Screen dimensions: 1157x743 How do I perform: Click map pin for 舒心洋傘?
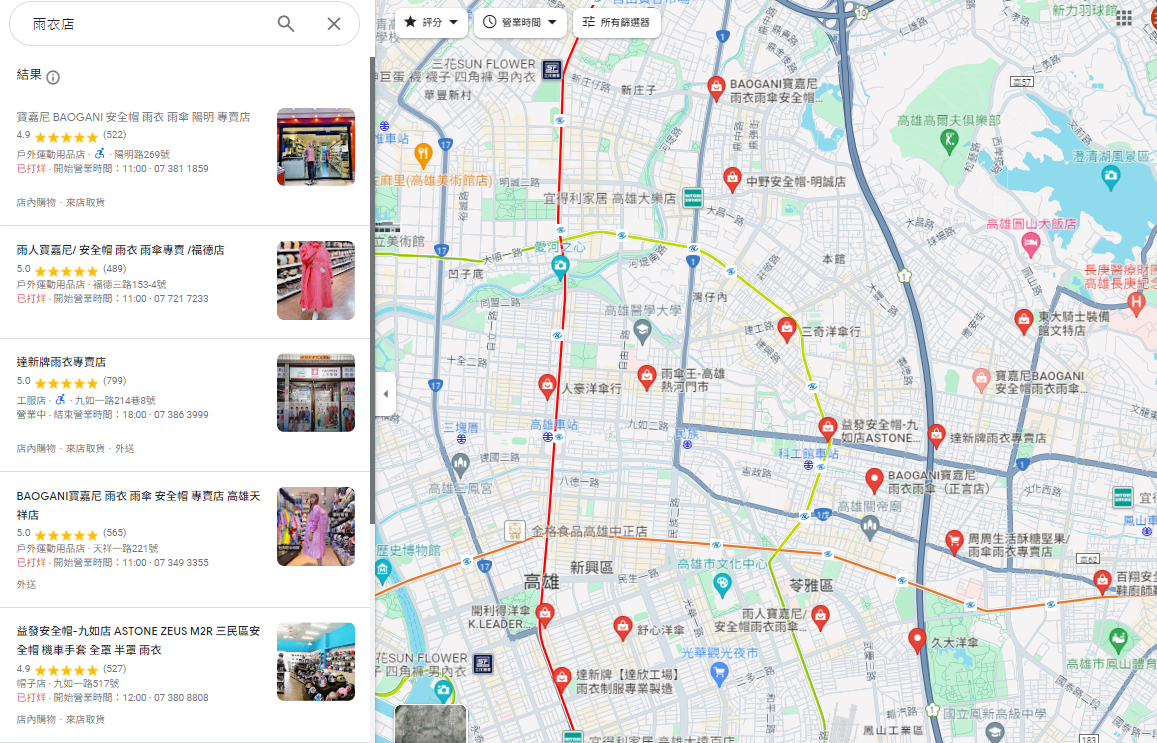(x=623, y=628)
